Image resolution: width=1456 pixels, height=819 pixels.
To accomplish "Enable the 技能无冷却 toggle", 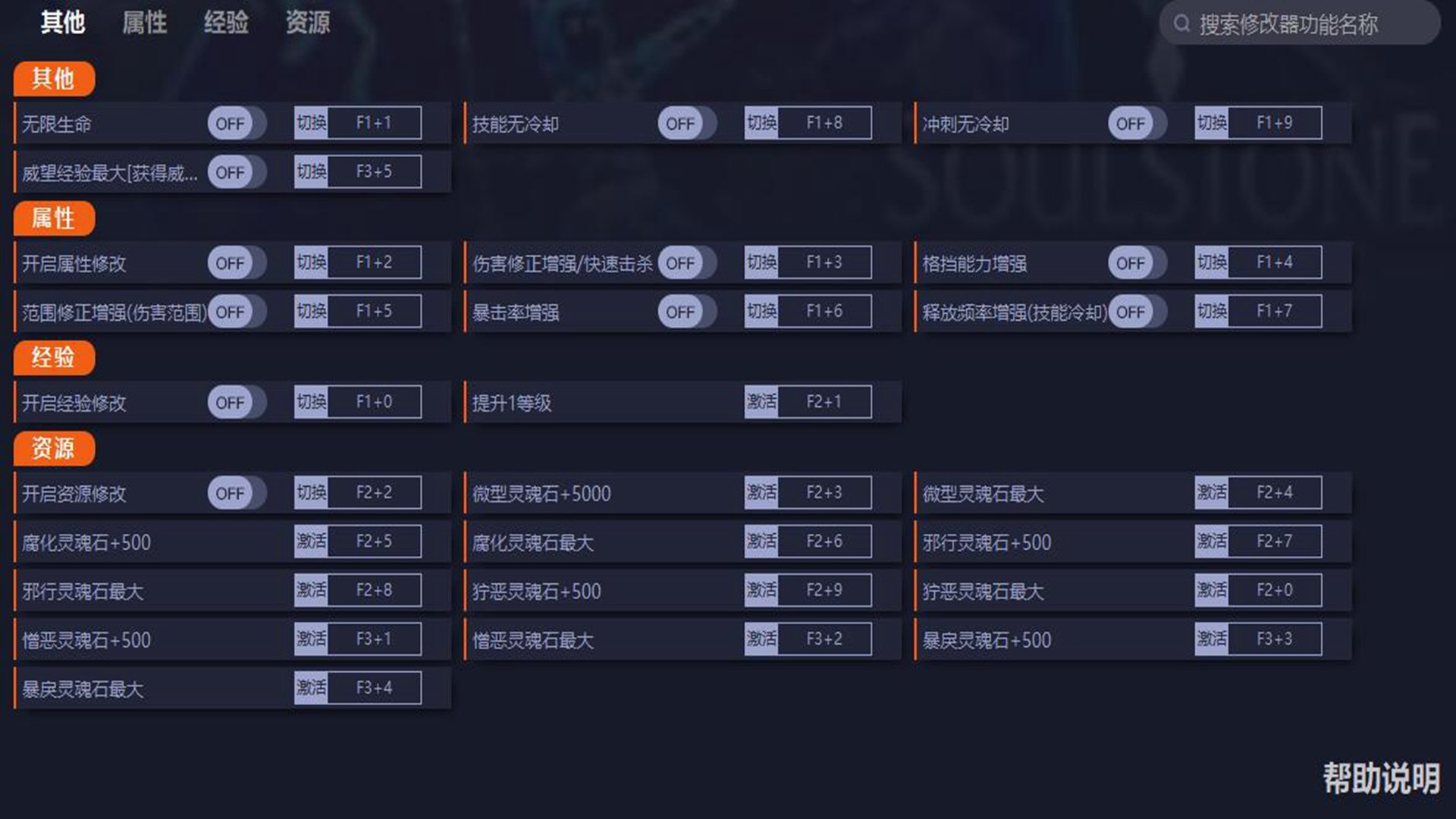I will 687,124.
